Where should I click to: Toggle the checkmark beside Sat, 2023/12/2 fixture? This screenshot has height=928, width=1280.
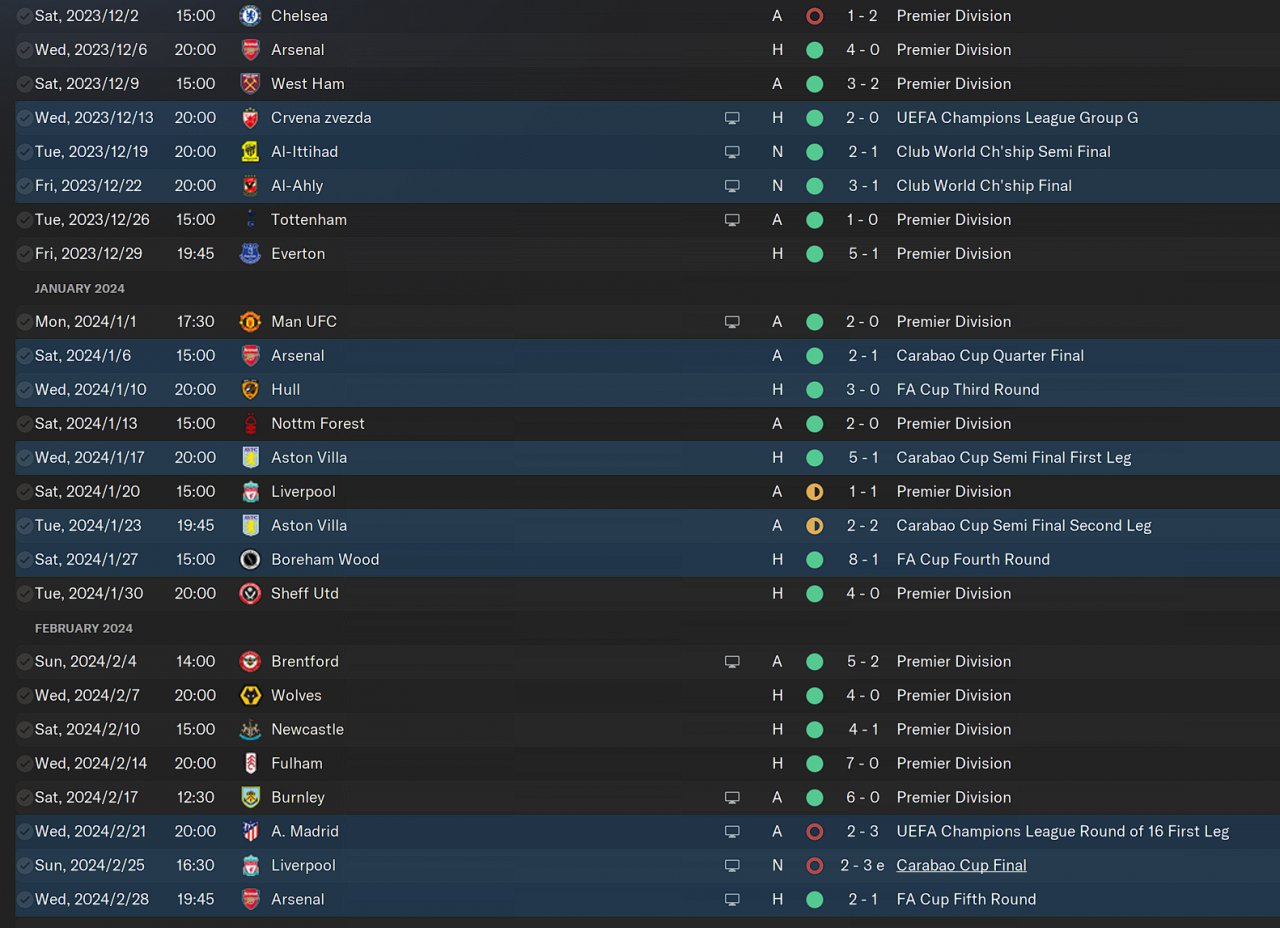[x=24, y=16]
